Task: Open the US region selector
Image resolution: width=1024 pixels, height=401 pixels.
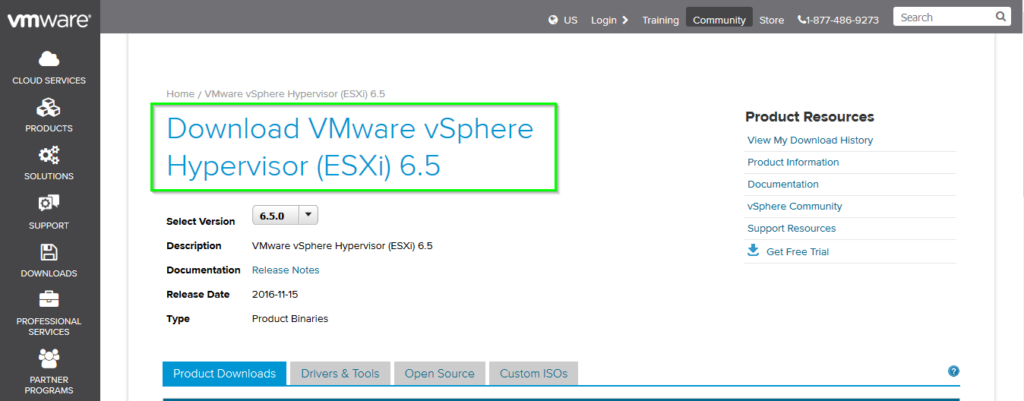Action: [564, 20]
